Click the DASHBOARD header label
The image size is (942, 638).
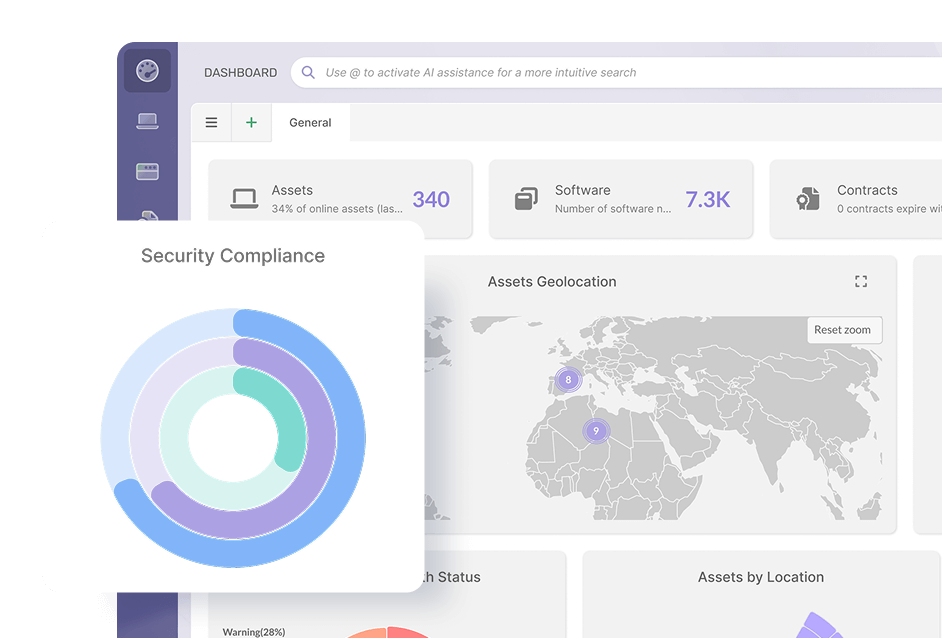240,73
